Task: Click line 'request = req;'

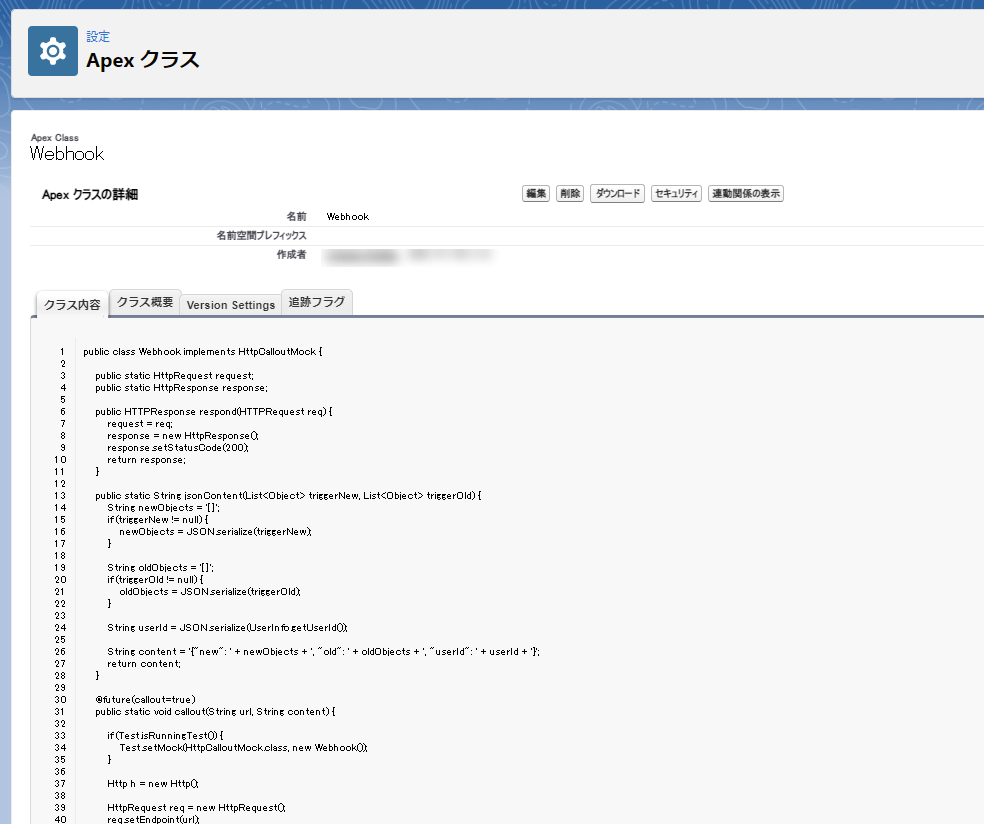Action: coord(140,424)
